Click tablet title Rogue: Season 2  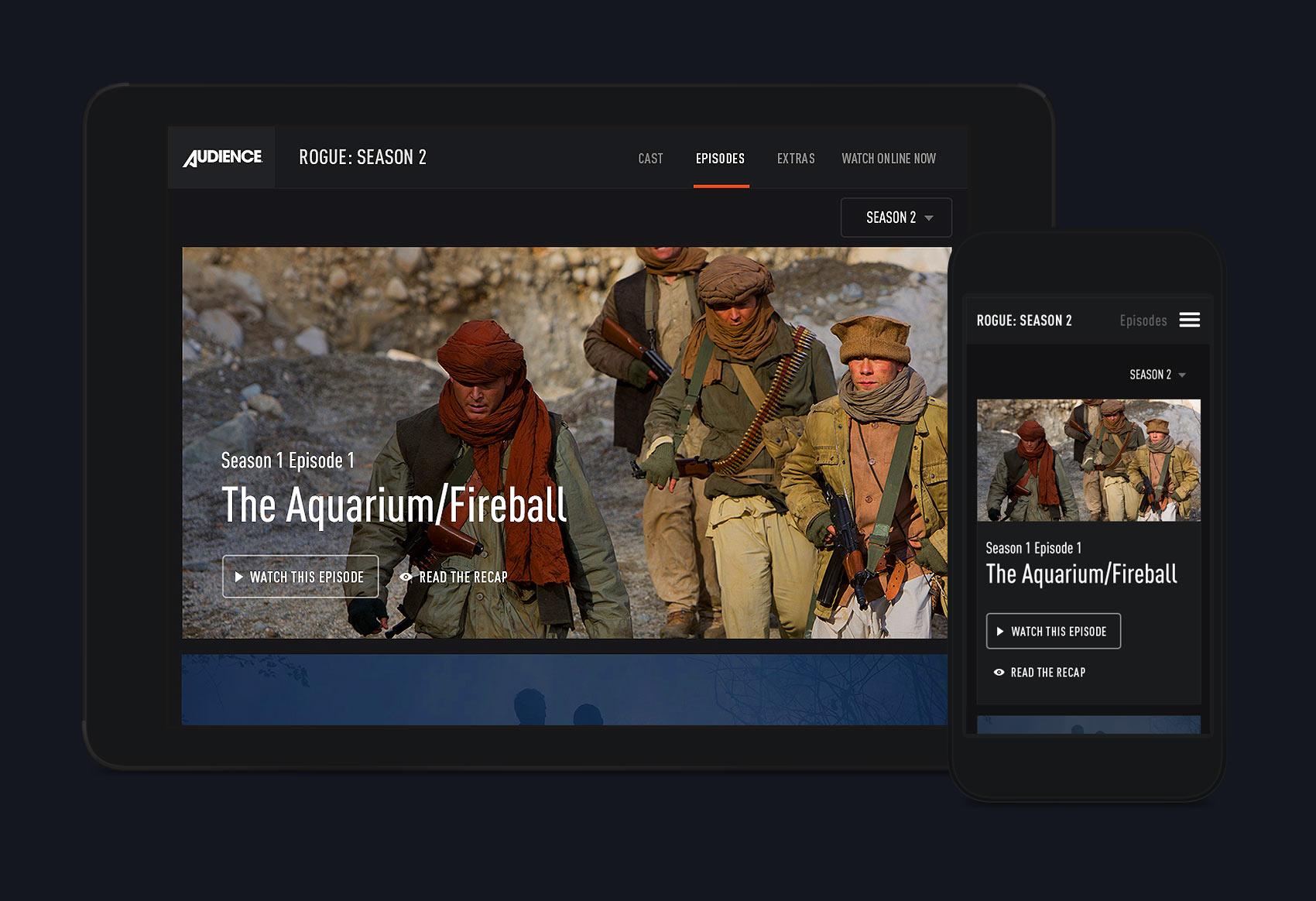coord(362,157)
